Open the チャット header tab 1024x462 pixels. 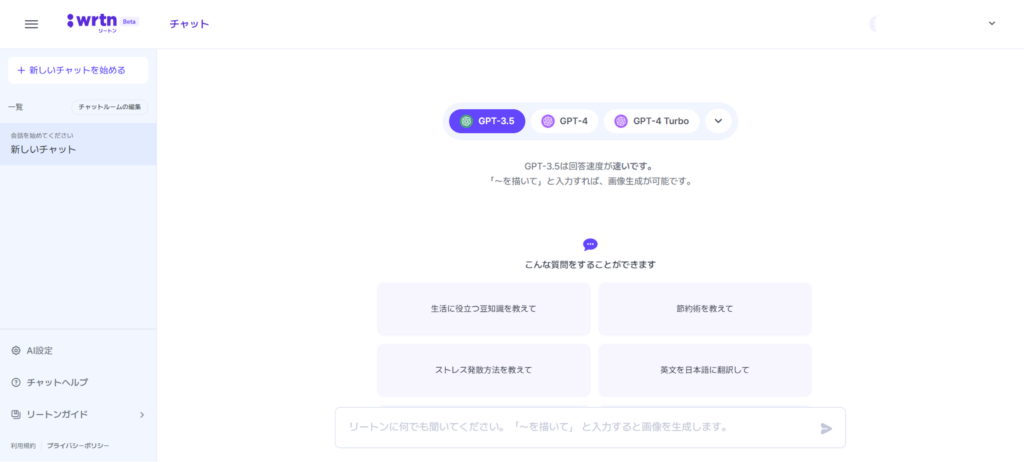point(189,24)
